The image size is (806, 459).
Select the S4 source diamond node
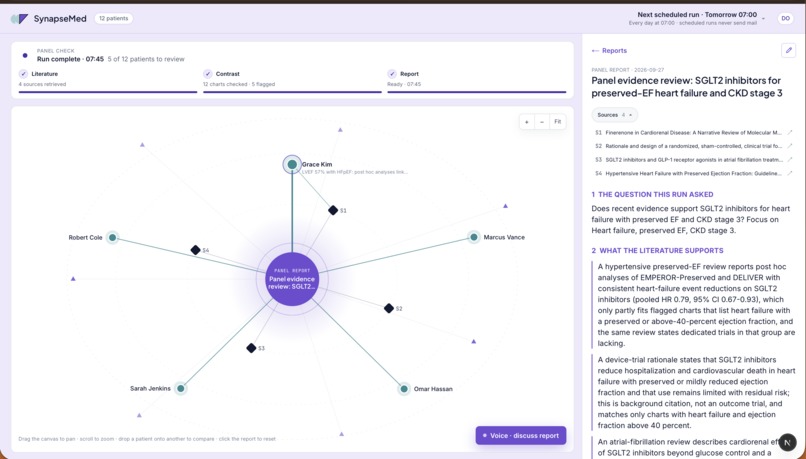tap(195, 250)
